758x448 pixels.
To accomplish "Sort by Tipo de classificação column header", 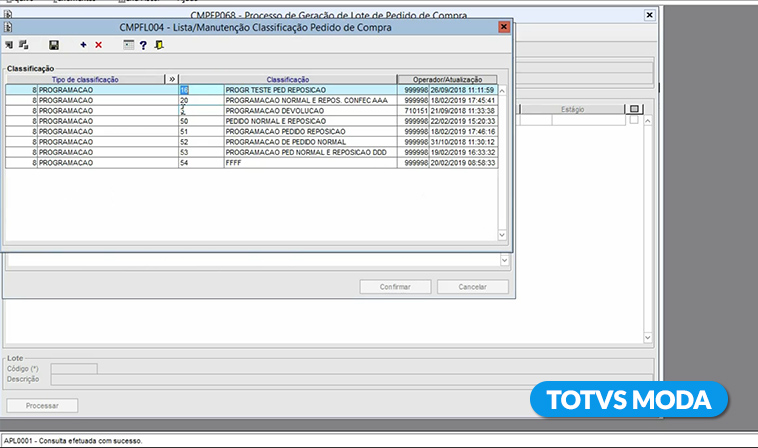I will pos(85,79).
